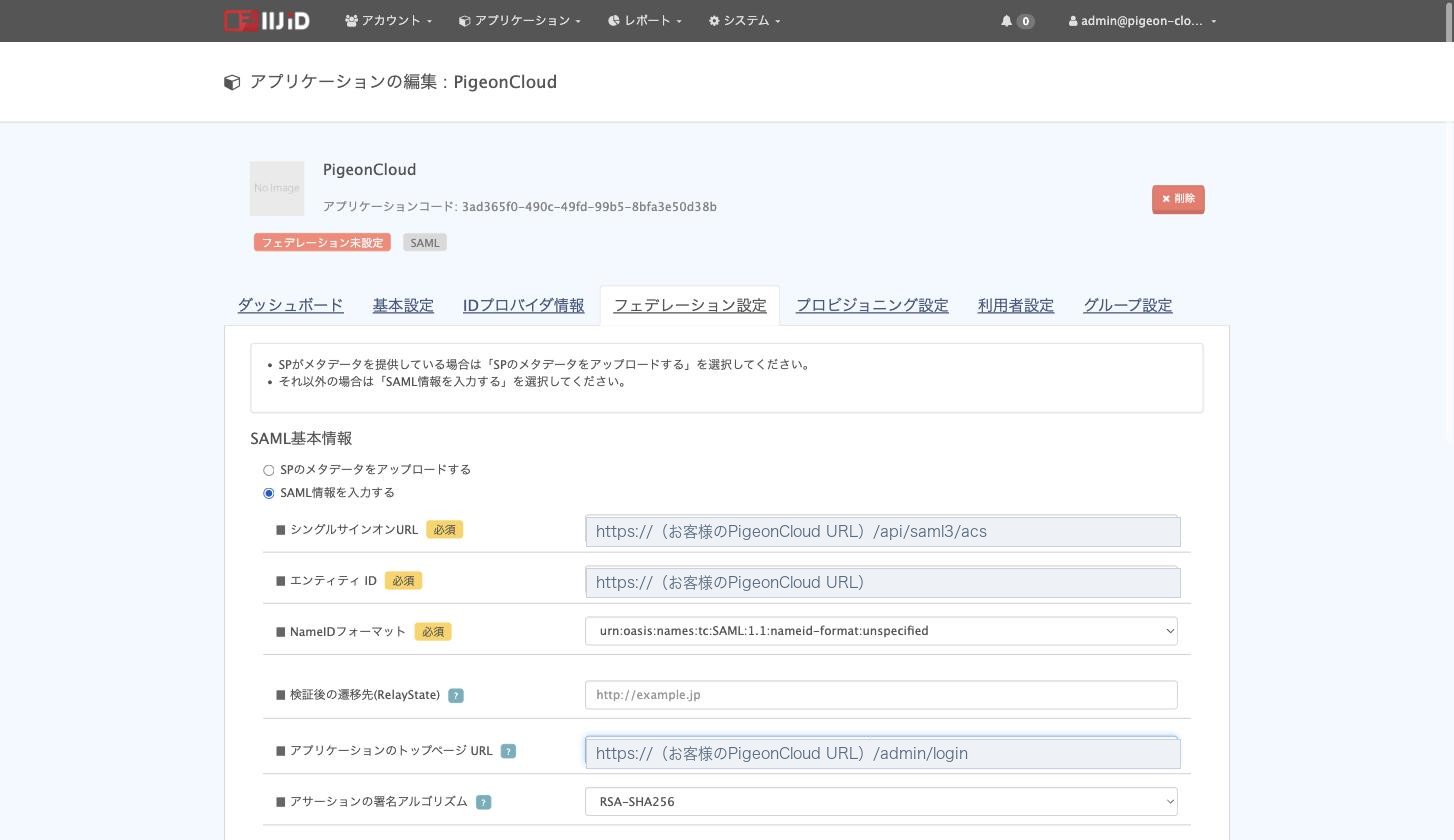Open the NameIDフォーマット dropdown
This screenshot has width=1454, height=840.
881,631
